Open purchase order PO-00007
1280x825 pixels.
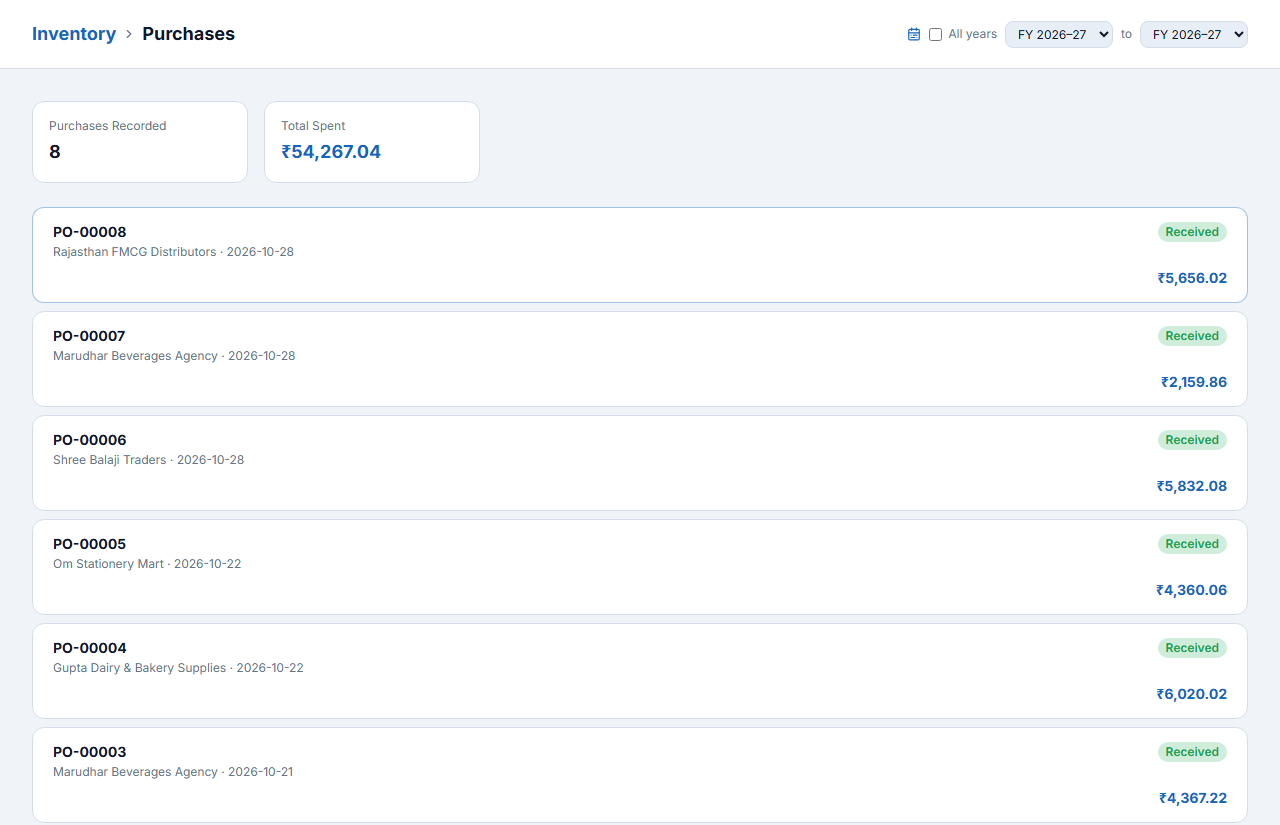click(x=640, y=359)
